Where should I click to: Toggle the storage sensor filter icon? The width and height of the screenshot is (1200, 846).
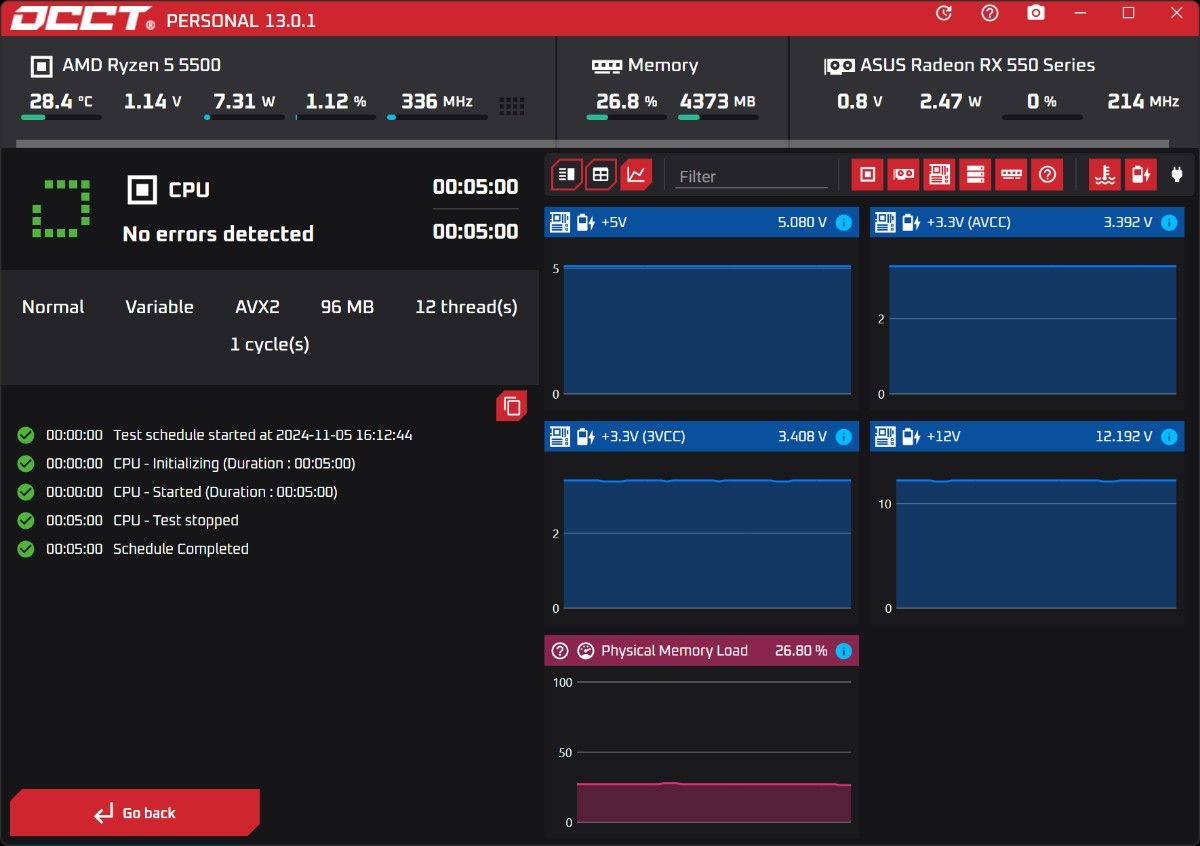click(975, 174)
